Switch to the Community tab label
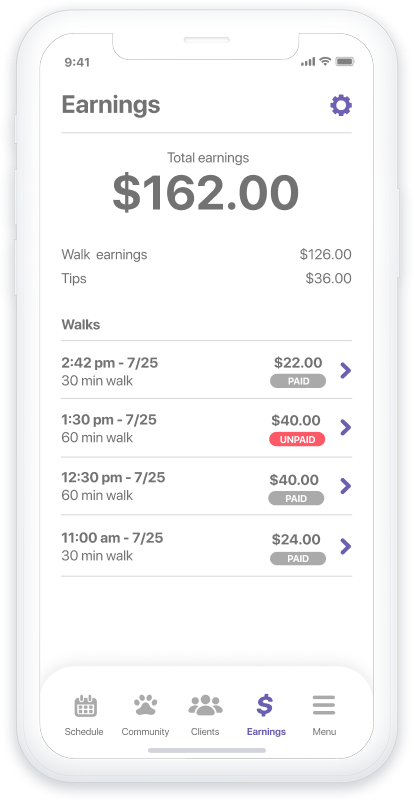 [x=145, y=732]
